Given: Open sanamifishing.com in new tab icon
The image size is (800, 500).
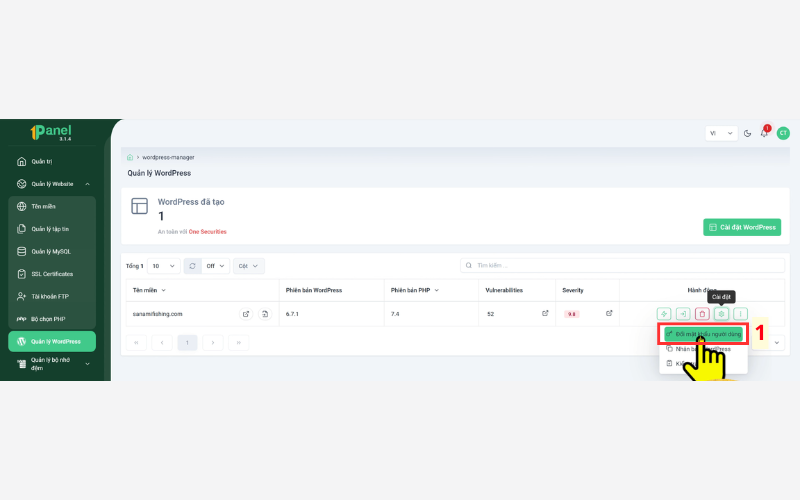Looking at the screenshot, I should click(246, 314).
